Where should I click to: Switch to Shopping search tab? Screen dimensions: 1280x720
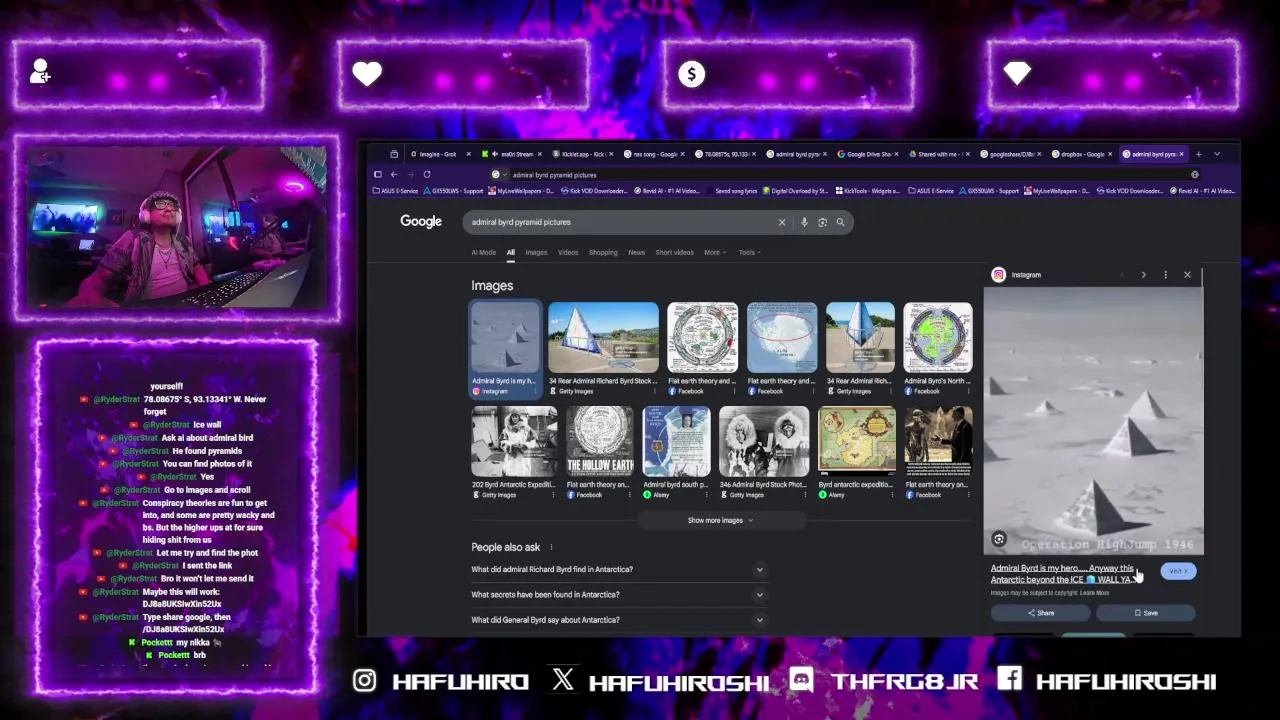tap(603, 252)
